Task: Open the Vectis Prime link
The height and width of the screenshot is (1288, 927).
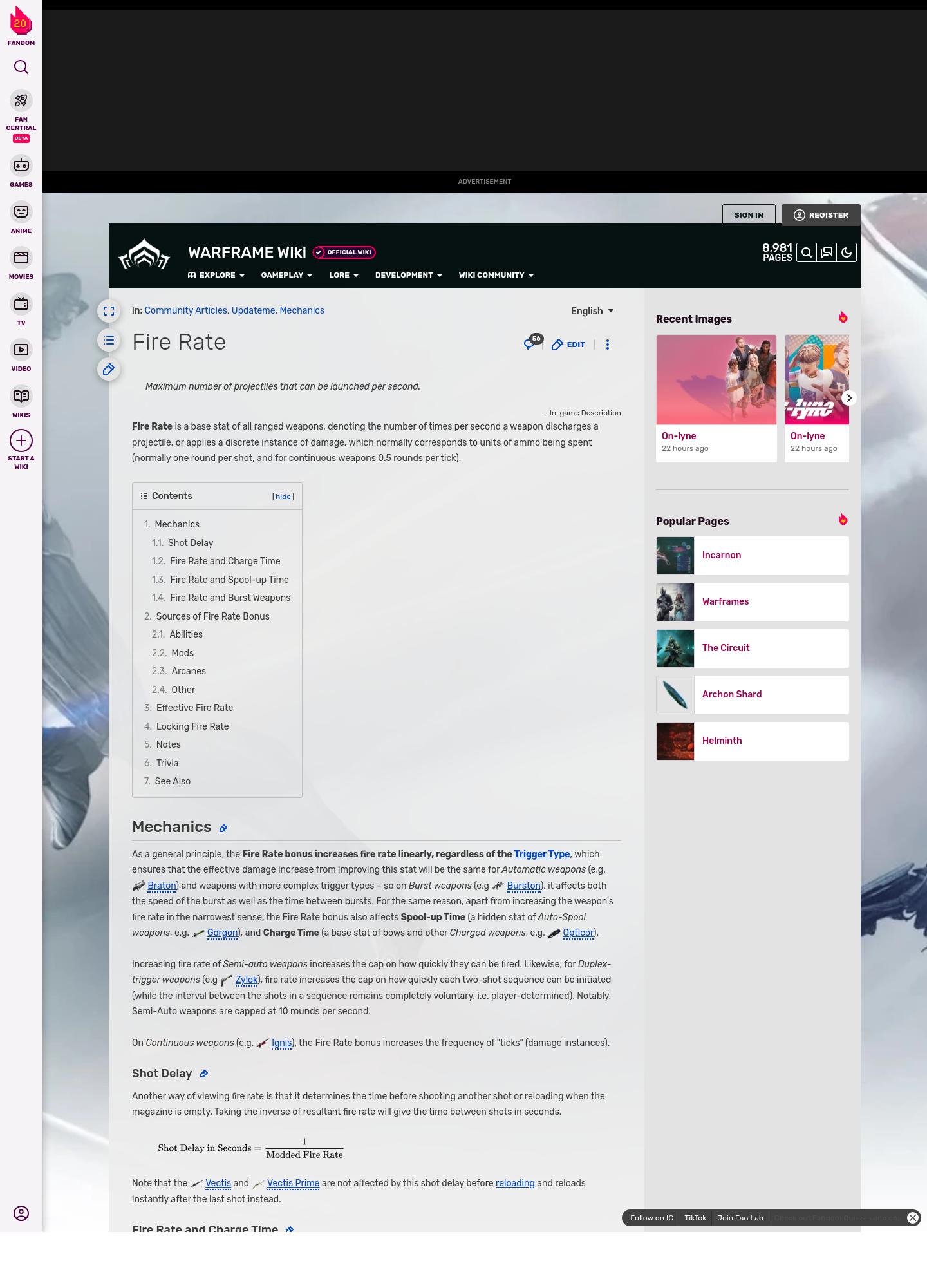Action: click(293, 1183)
